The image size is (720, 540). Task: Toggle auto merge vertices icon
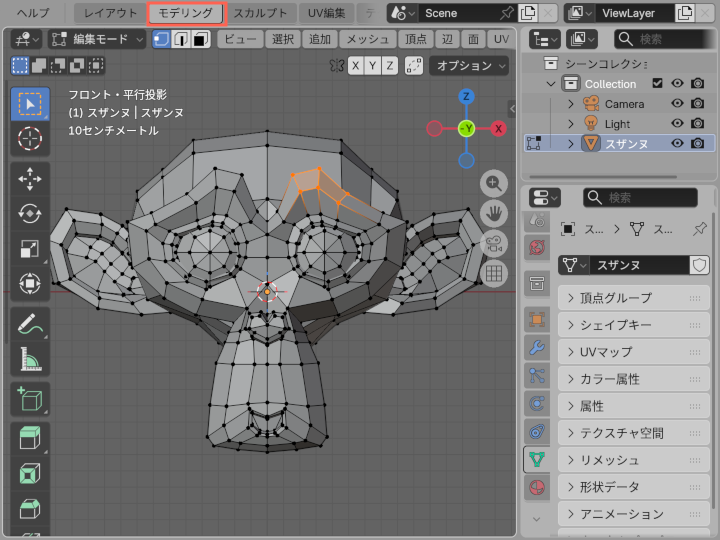coord(414,66)
